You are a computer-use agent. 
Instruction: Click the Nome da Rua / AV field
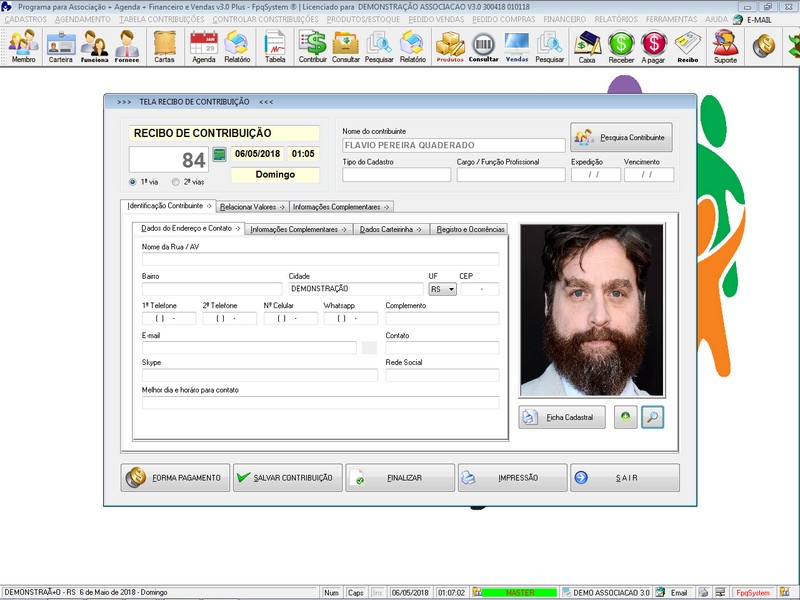(x=320, y=259)
